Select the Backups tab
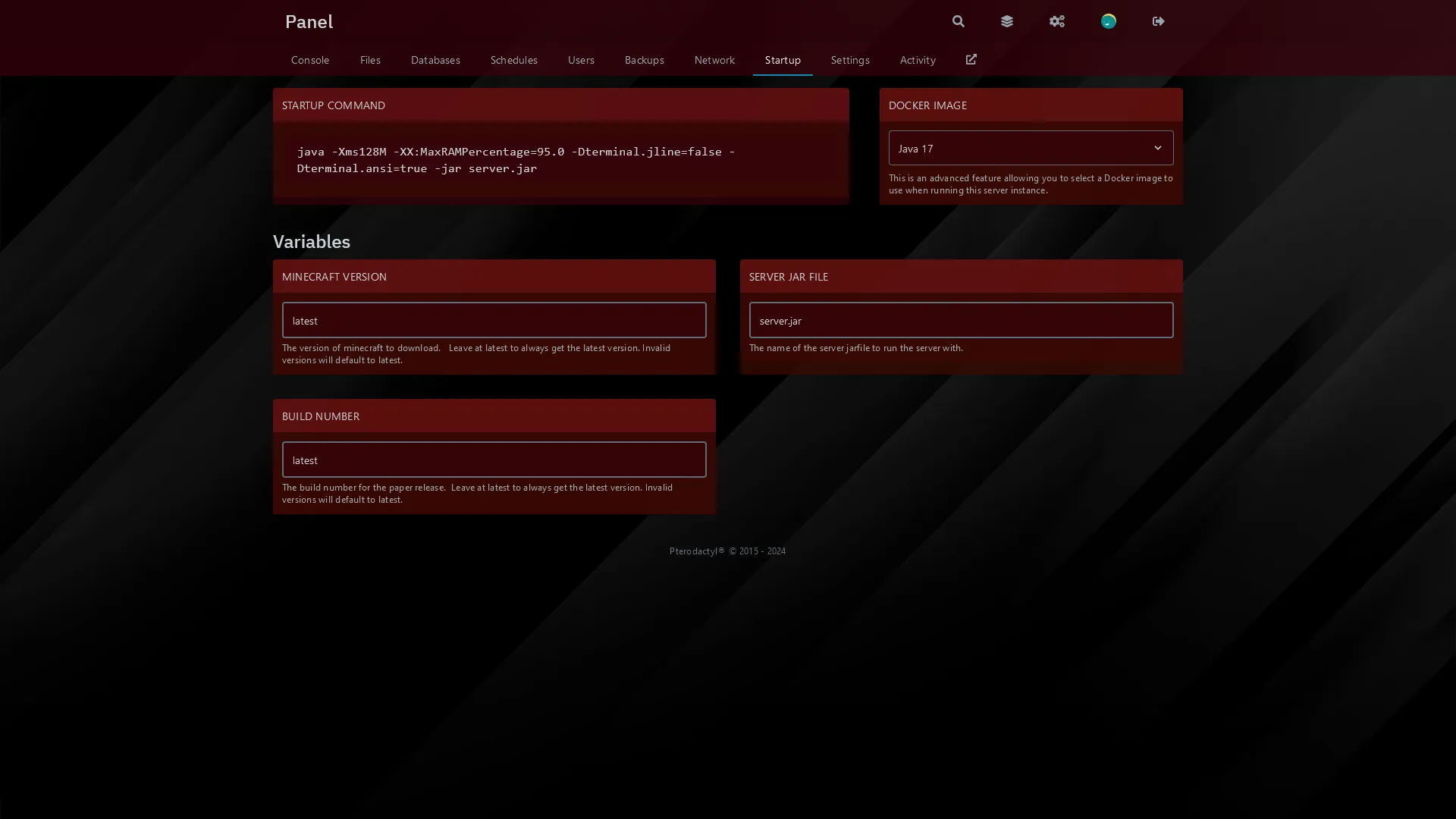This screenshot has width=1456, height=819. (x=644, y=60)
